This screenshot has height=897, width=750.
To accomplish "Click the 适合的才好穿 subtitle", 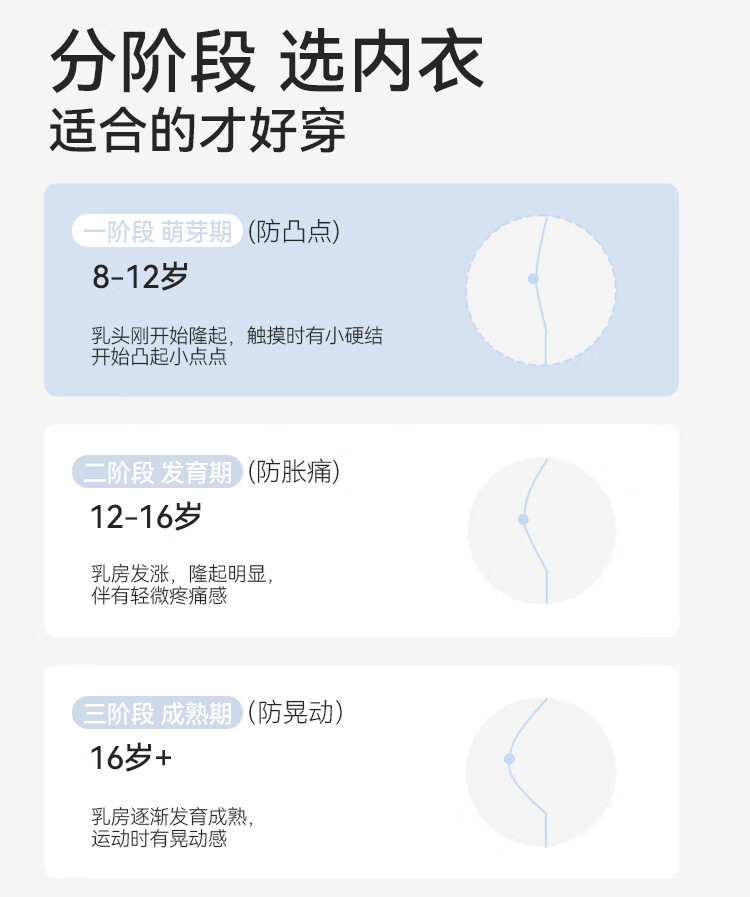I will coord(197,132).
